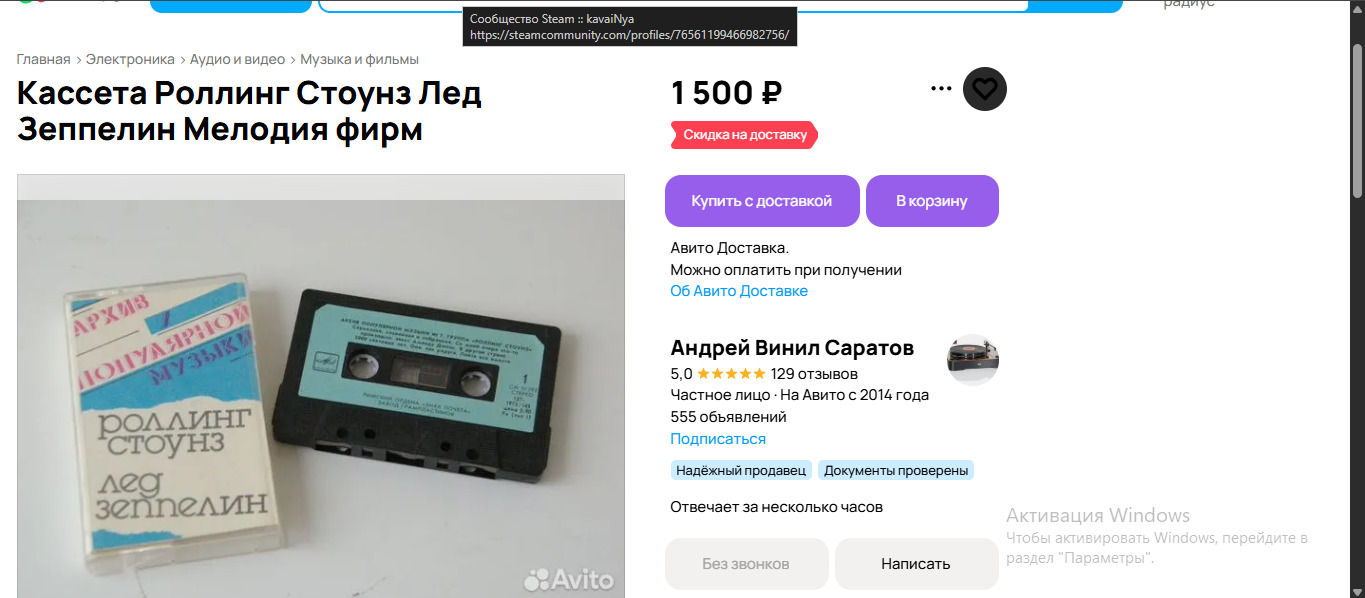Add listing to favorites with heart icon

pos(985,89)
